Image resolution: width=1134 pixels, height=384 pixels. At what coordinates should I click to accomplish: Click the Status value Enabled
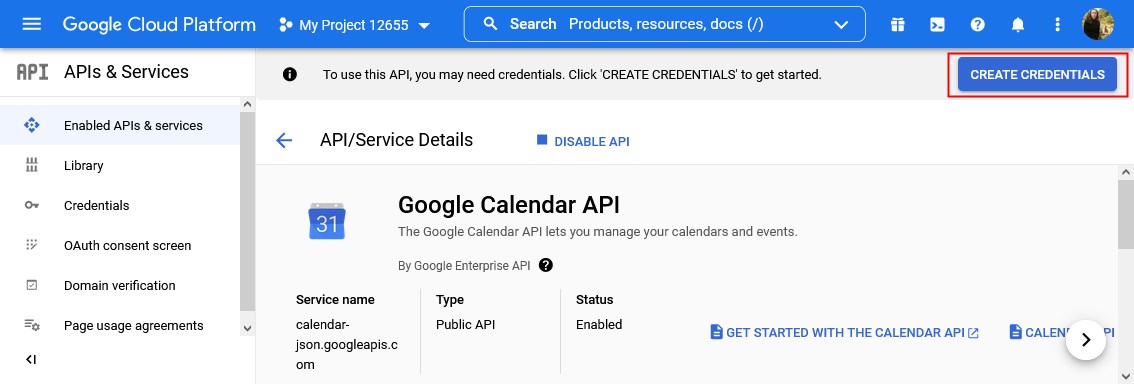pos(599,325)
